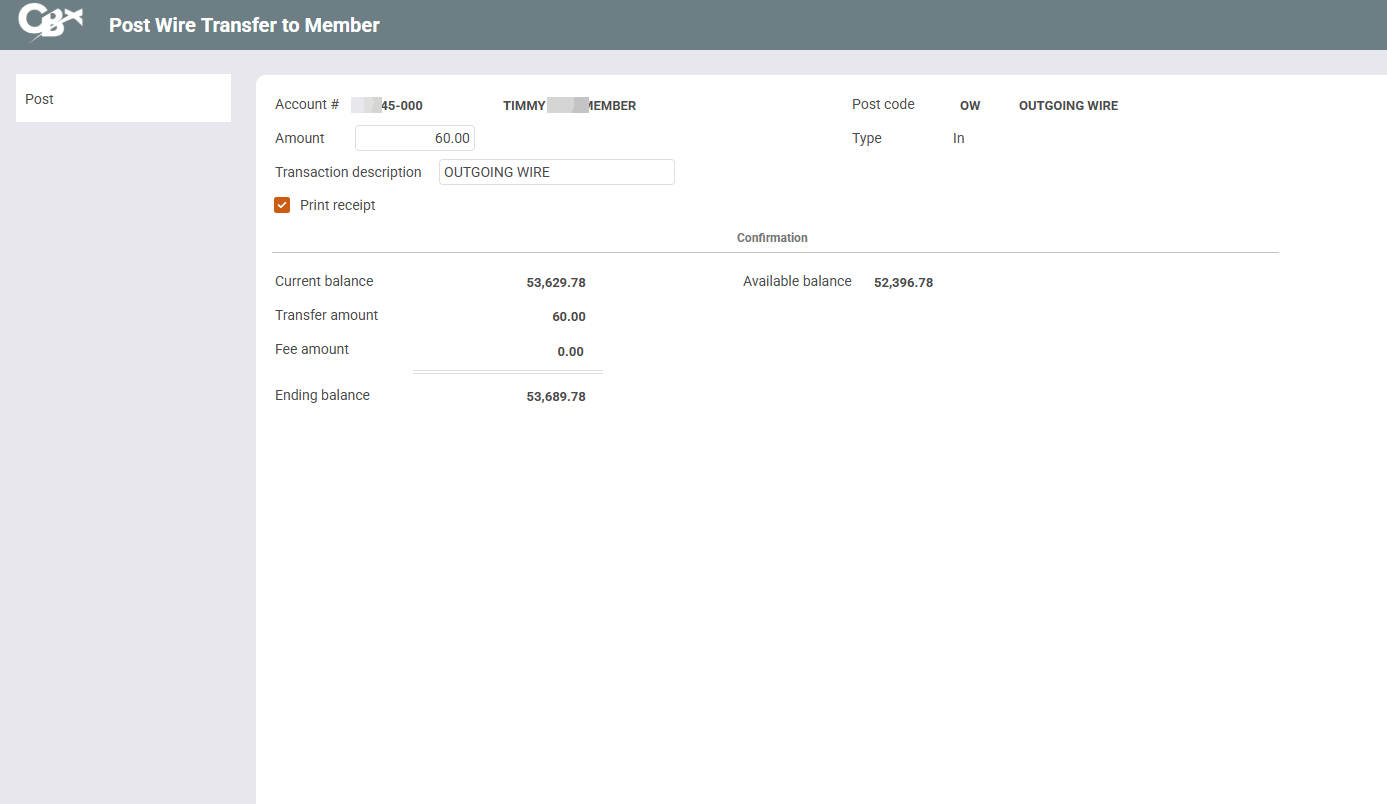Click the Ending balance value 53,689.78

click(555, 397)
